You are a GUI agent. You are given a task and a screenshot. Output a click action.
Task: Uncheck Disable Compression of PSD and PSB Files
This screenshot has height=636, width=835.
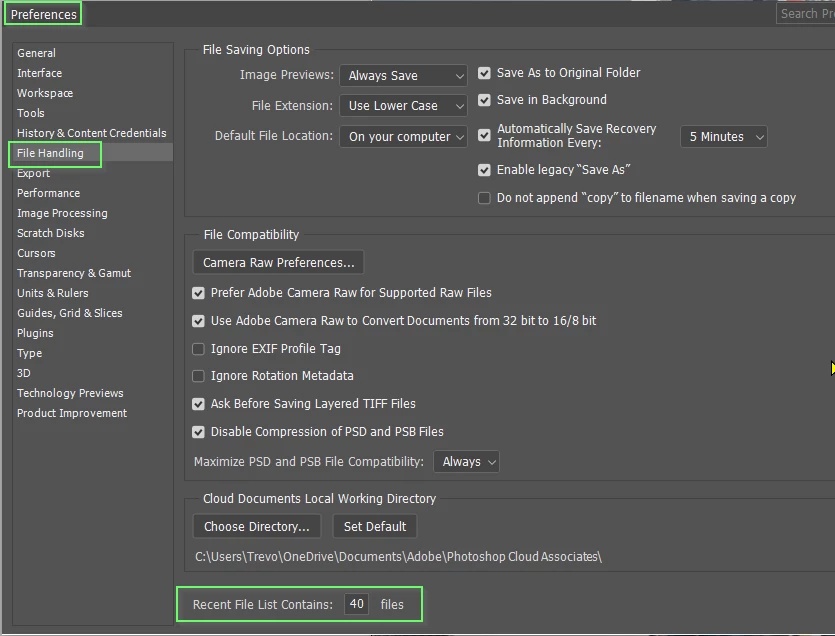tap(198, 432)
